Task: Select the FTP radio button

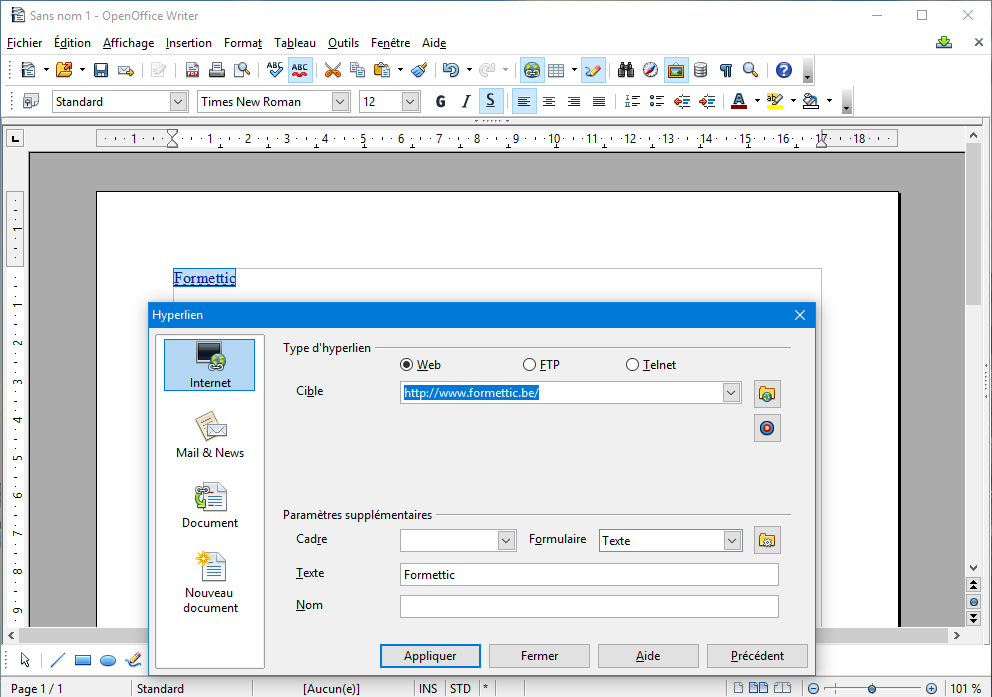Action: pos(530,365)
